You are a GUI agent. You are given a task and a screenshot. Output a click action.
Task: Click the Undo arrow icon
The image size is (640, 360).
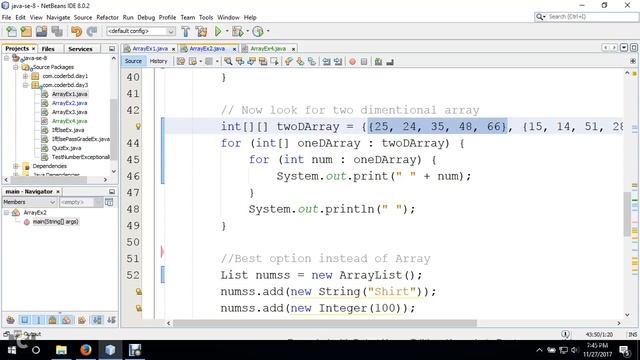[76, 31]
